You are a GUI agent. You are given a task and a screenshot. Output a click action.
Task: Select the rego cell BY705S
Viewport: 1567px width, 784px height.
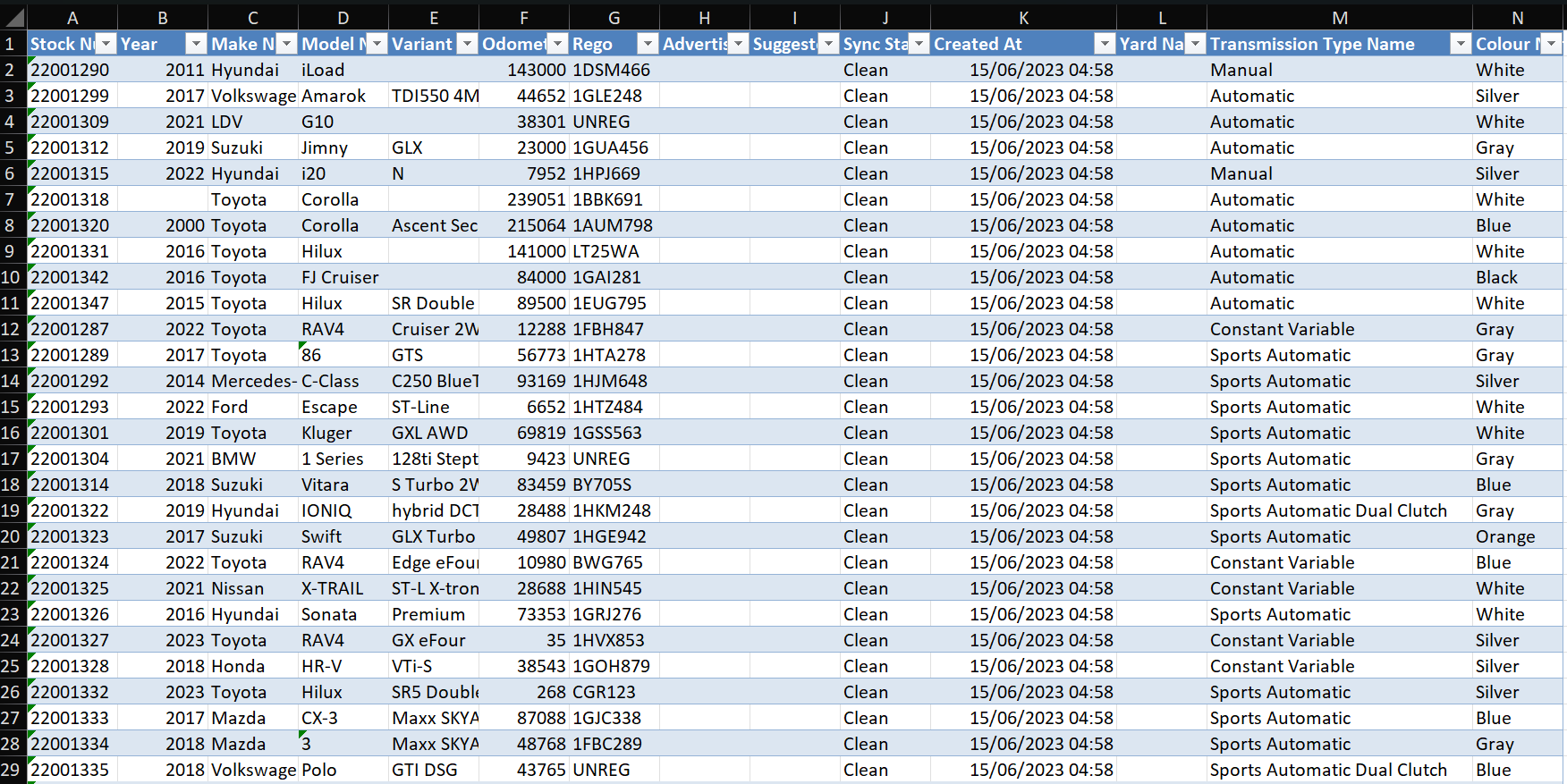[614, 485]
